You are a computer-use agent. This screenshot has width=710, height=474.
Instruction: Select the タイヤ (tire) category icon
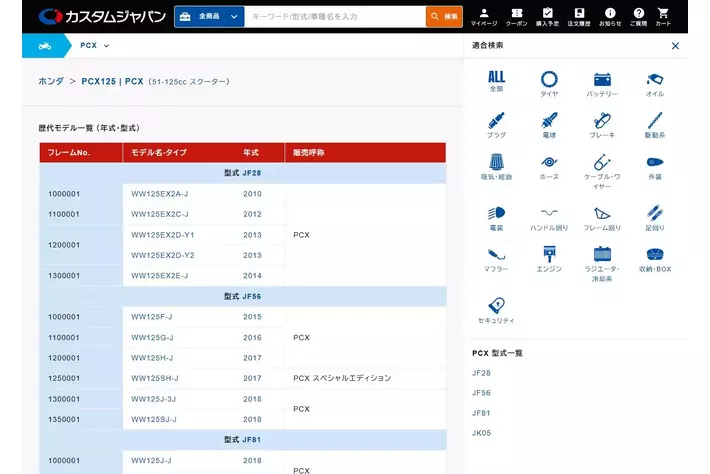pyautogui.click(x=549, y=83)
